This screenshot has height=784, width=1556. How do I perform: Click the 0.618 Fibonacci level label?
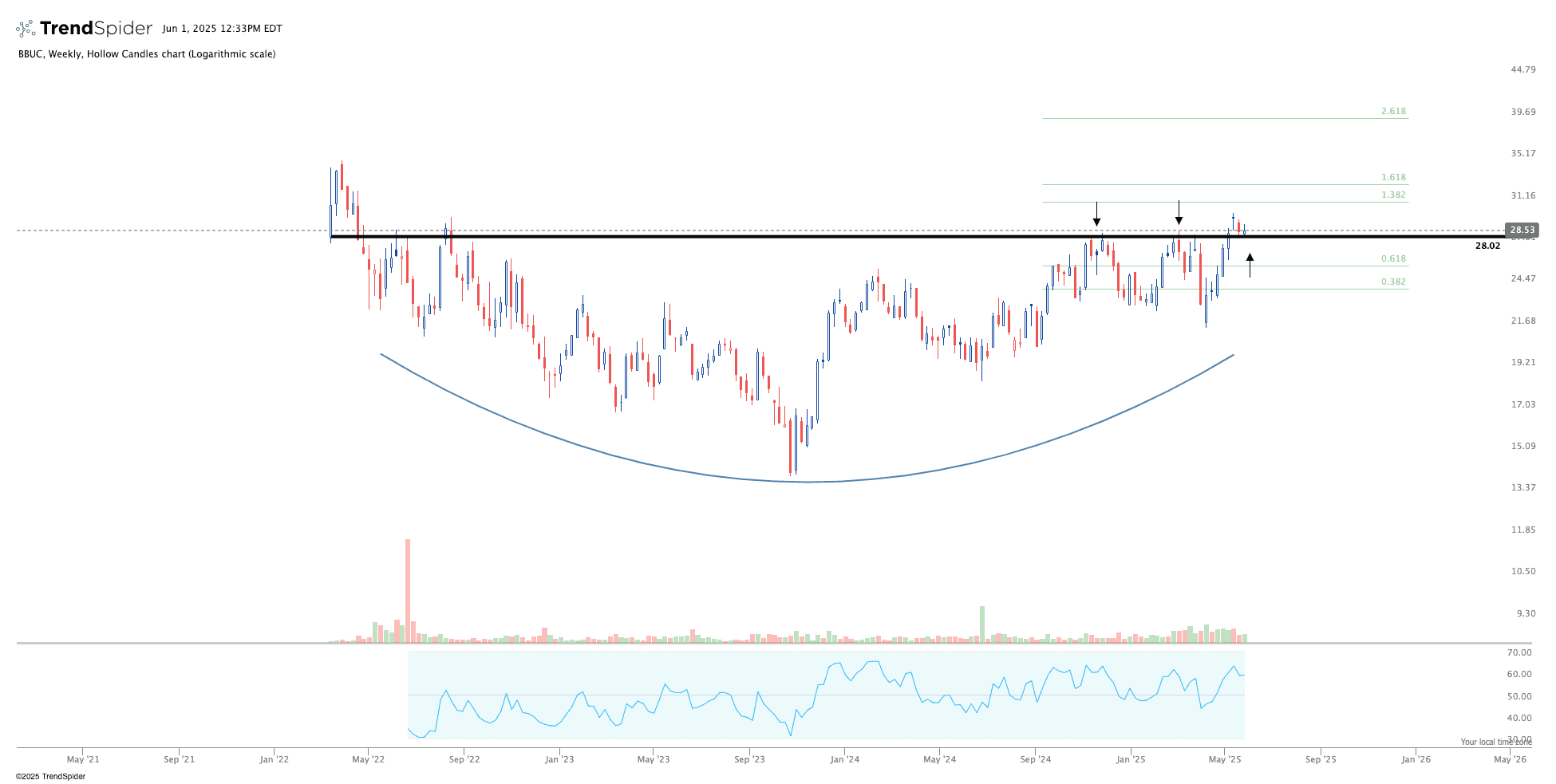[1393, 259]
